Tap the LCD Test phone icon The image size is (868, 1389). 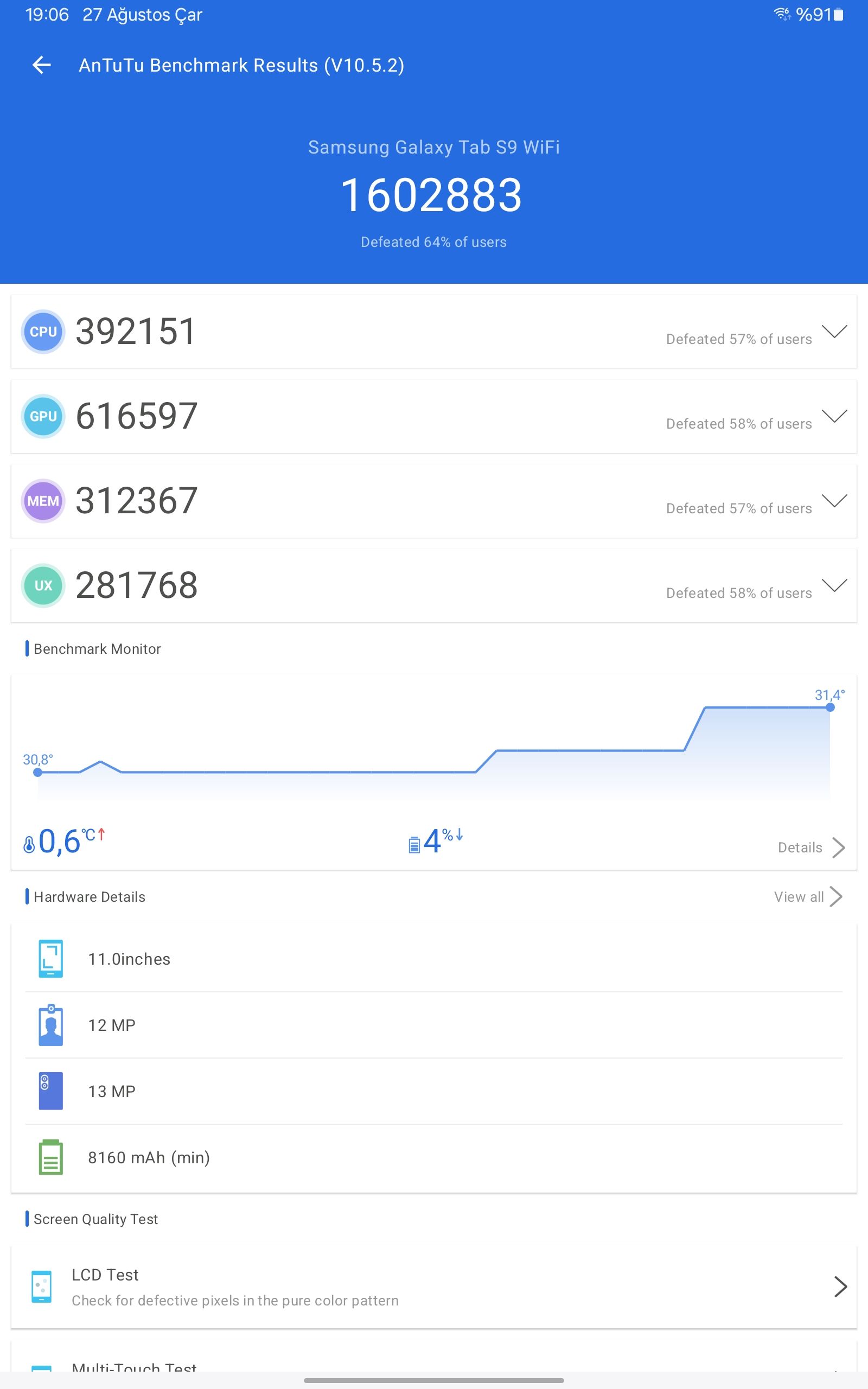pyautogui.click(x=41, y=1287)
